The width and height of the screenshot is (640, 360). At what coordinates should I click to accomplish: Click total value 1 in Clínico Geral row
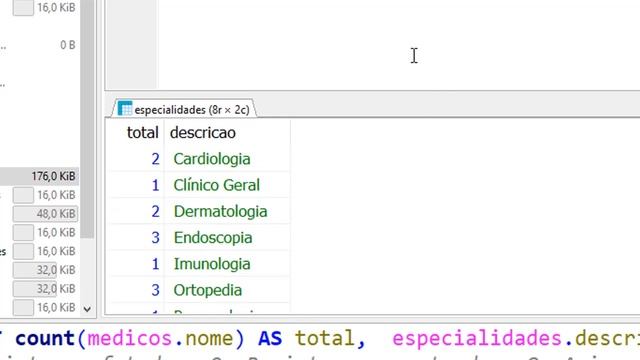tap(156, 185)
